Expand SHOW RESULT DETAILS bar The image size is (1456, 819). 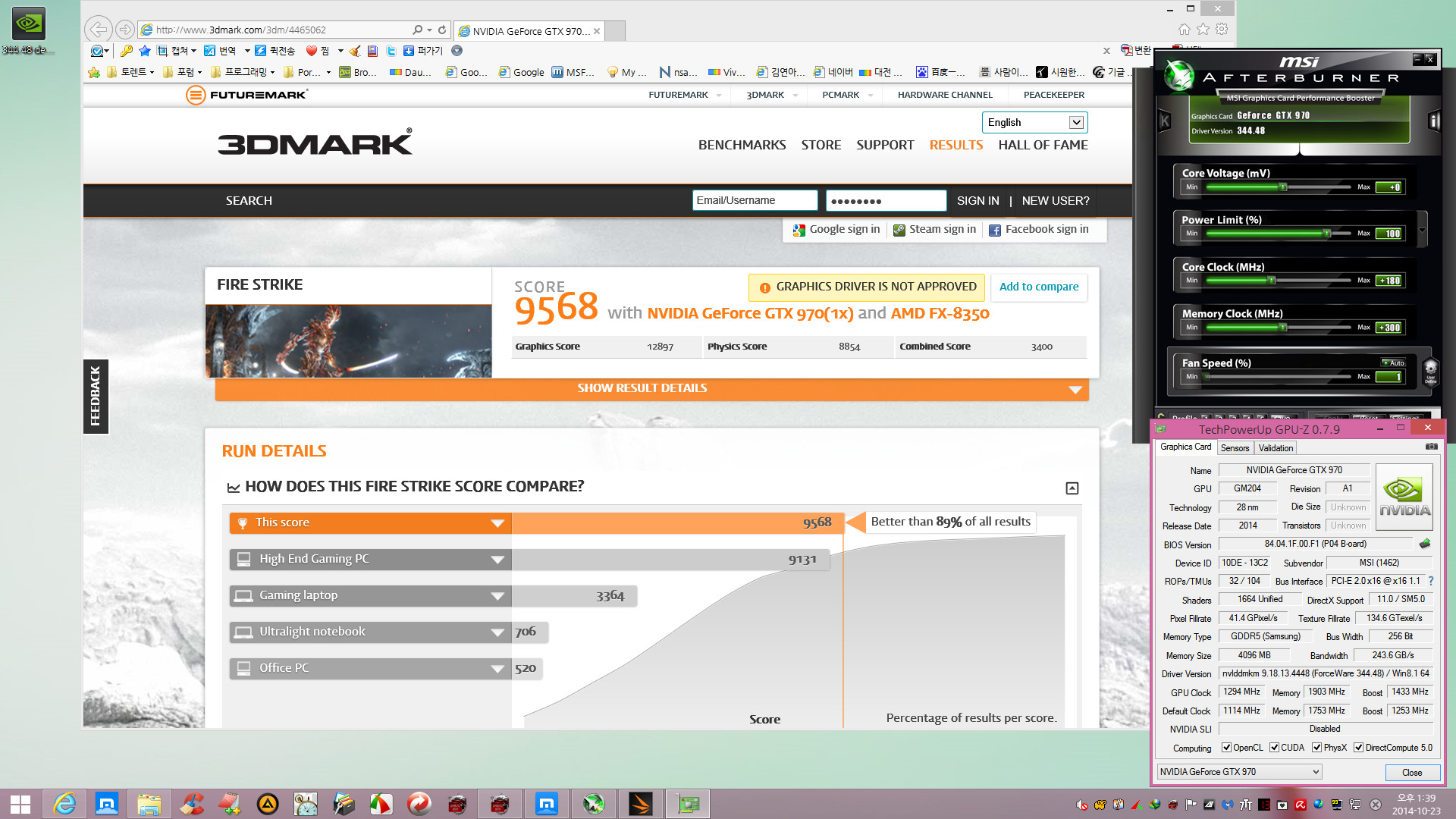click(651, 388)
